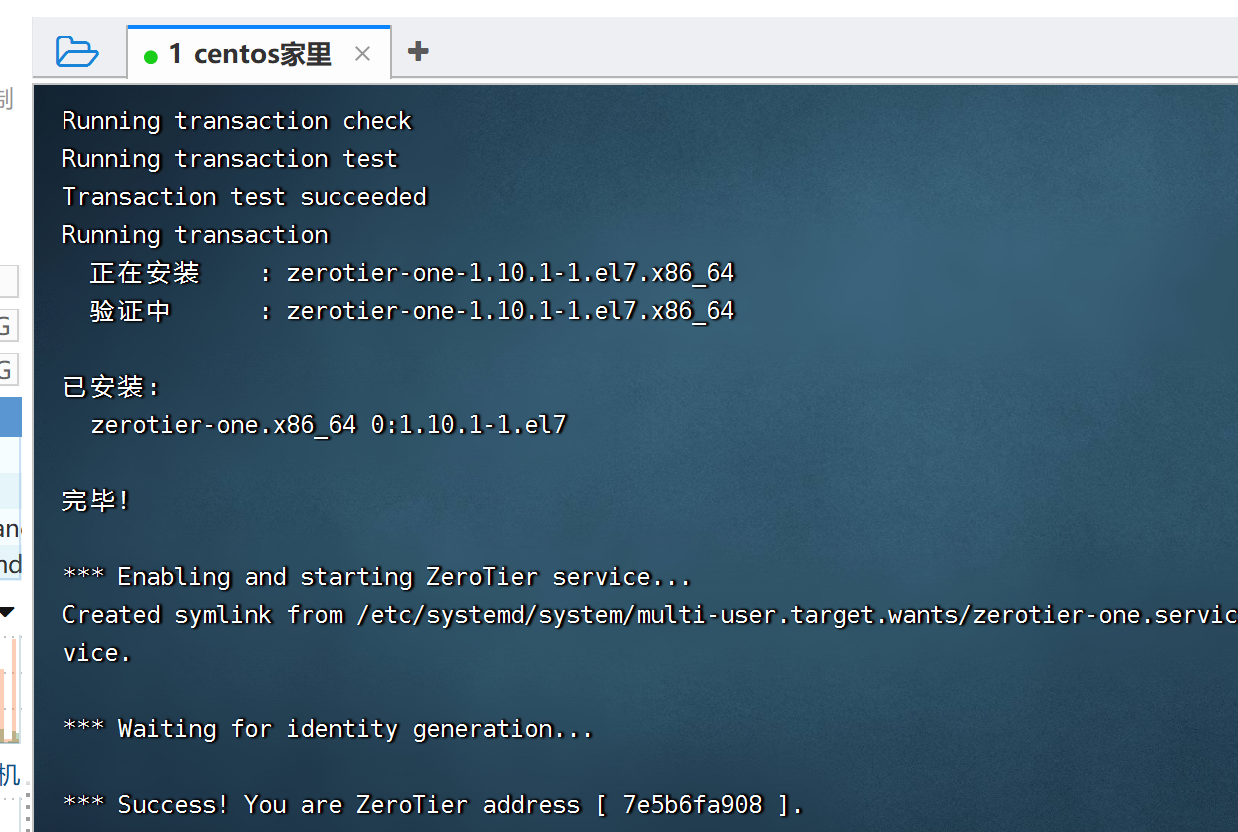Click the "Enabling and starting ZeroTier service" line
The image size is (1238, 832).
377,577
